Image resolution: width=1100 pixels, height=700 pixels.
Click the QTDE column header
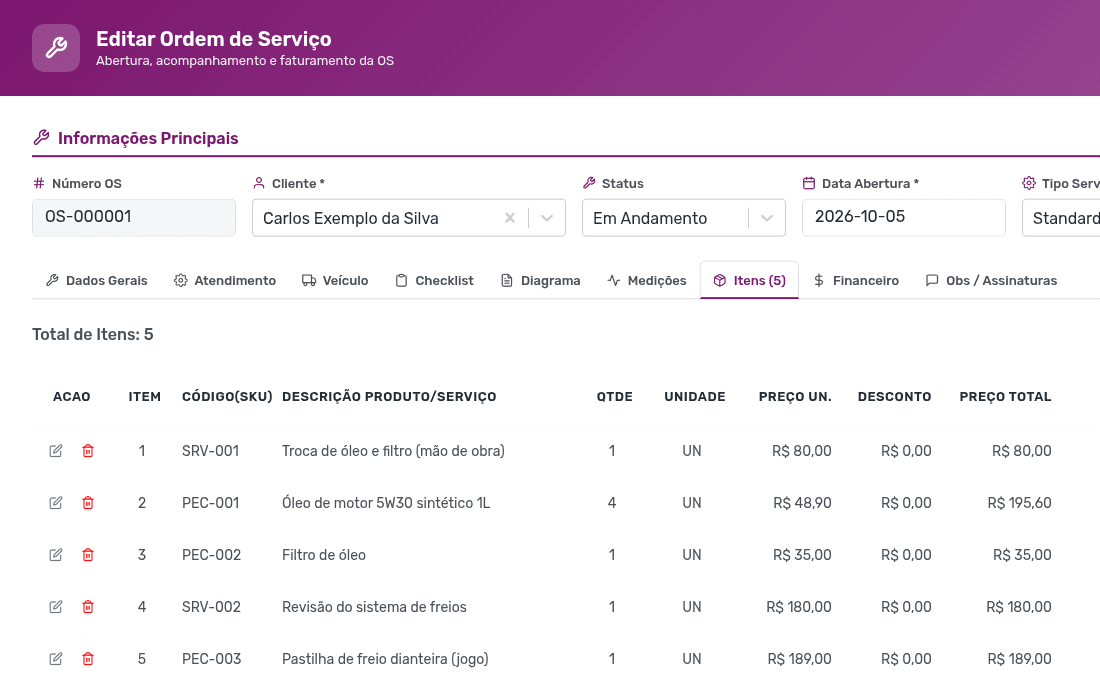coord(615,397)
